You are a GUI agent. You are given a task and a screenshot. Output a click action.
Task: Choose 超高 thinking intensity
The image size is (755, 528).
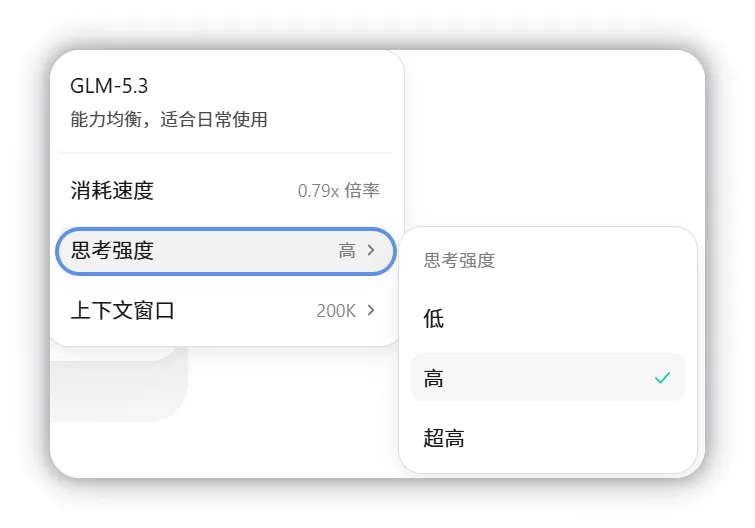(547, 438)
